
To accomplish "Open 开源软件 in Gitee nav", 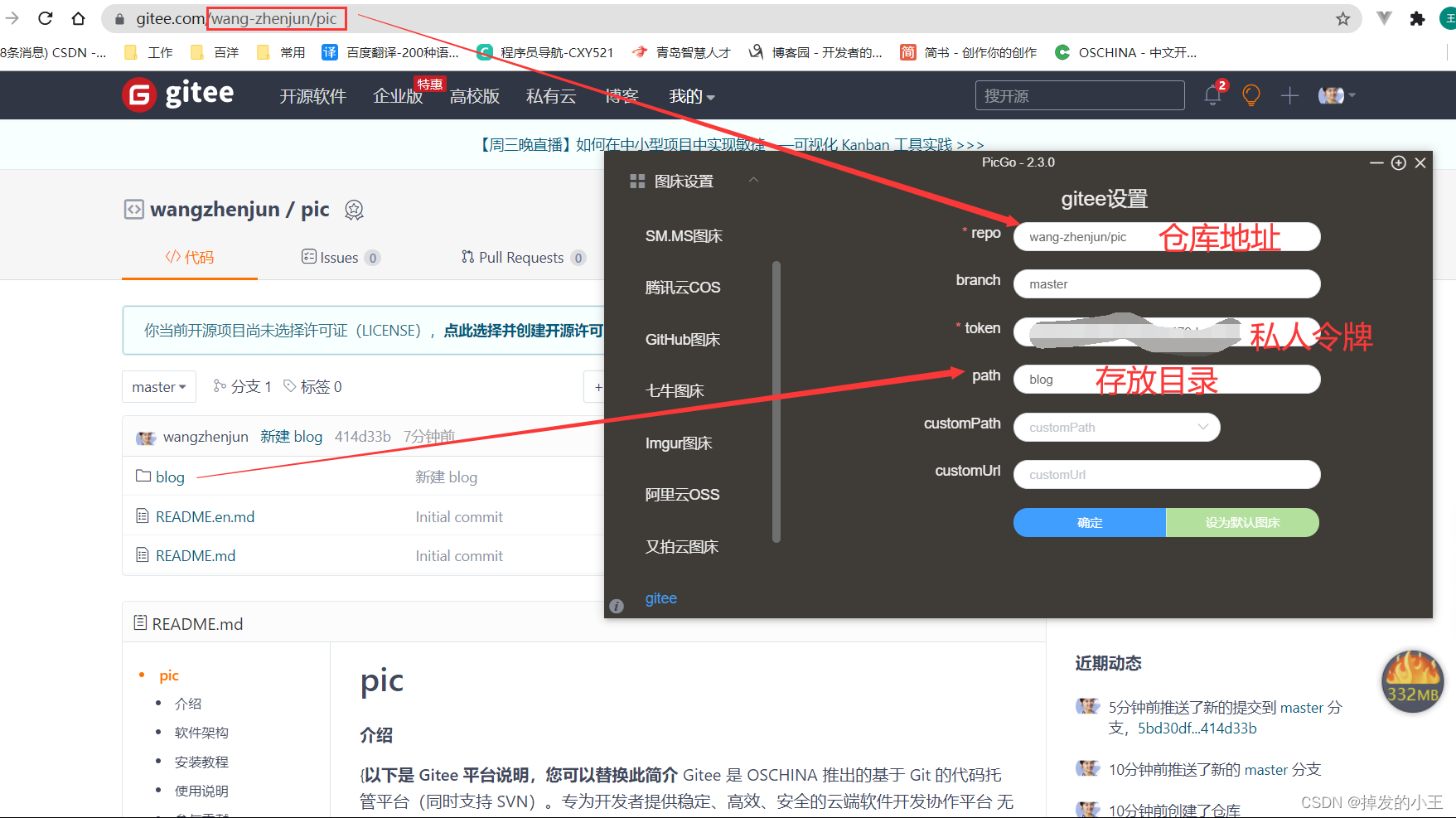I will (312, 96).
